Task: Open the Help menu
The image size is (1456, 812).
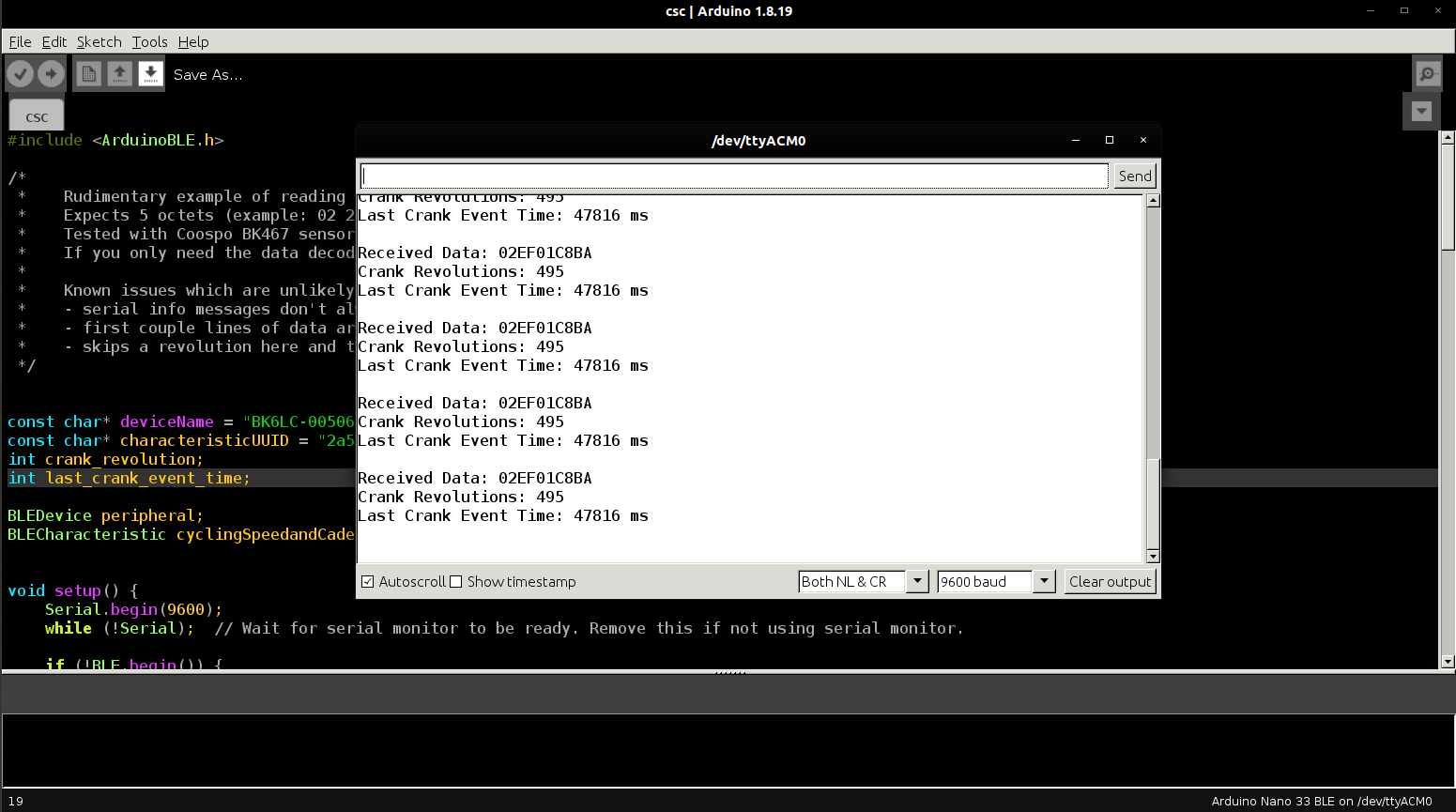Action: [x=193, y=42]
